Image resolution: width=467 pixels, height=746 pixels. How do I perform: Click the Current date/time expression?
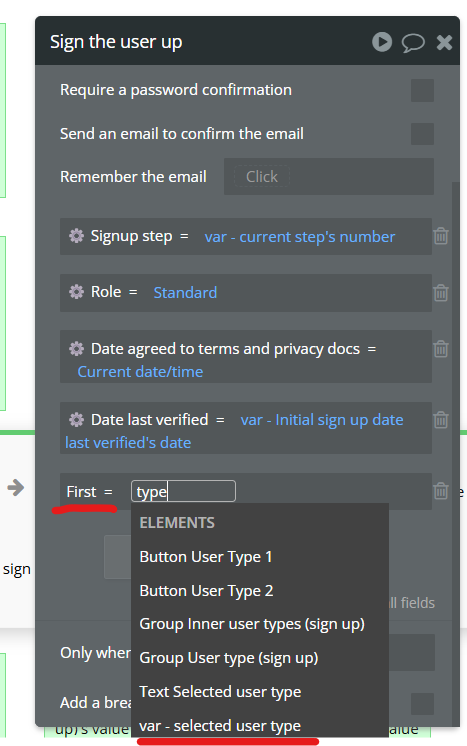pos(140,372)
